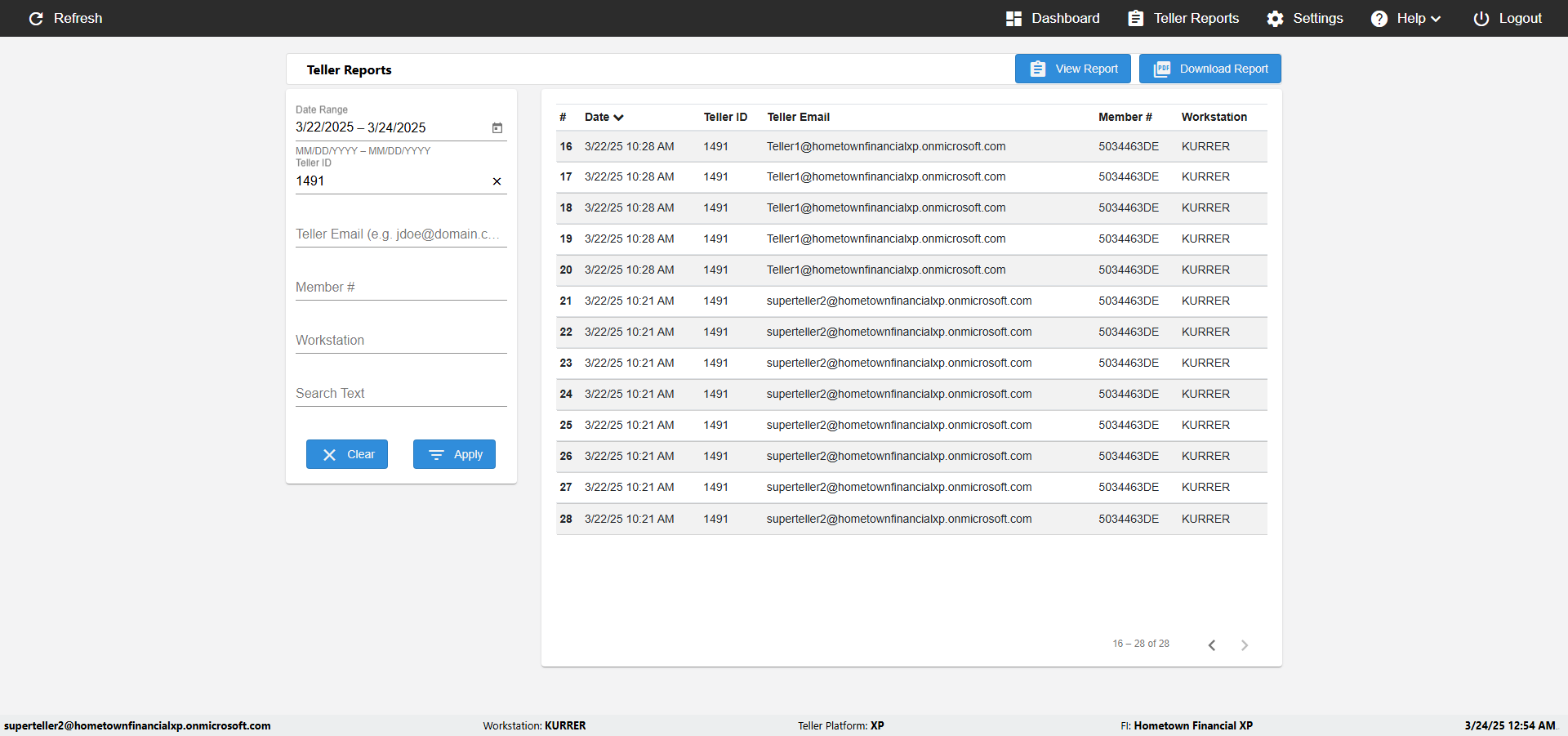1568x736 pixels.
Task: Focus the Search Text input field
Action: [x=401, y=394]
